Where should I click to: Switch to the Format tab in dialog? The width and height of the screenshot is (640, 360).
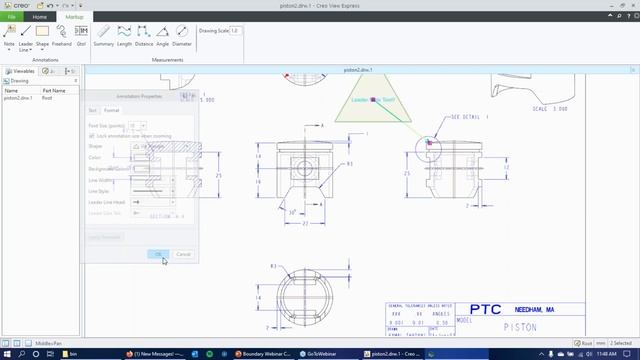pyautogui.click(x=111, y=110)
